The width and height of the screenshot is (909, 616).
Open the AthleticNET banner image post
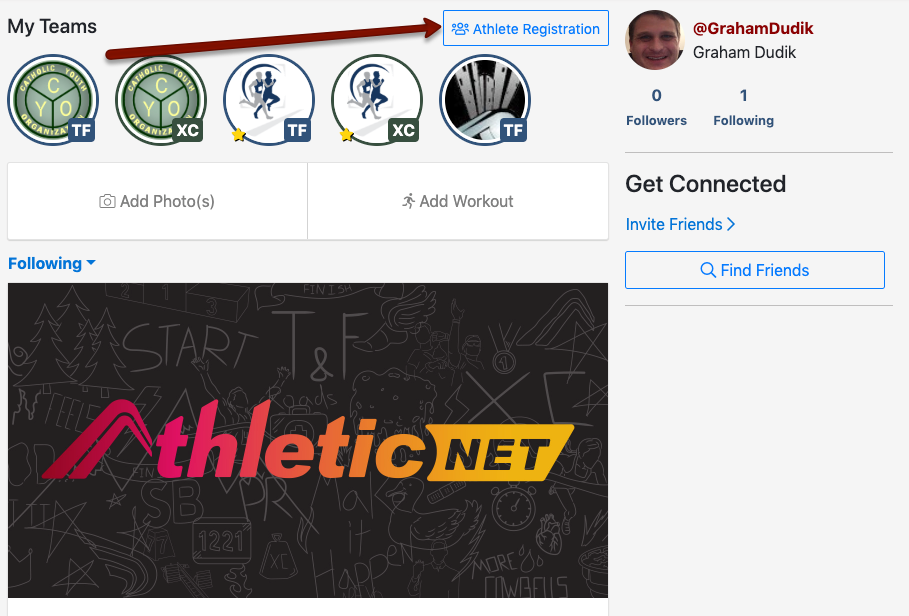pyautogui.click(x=308, y=440)
